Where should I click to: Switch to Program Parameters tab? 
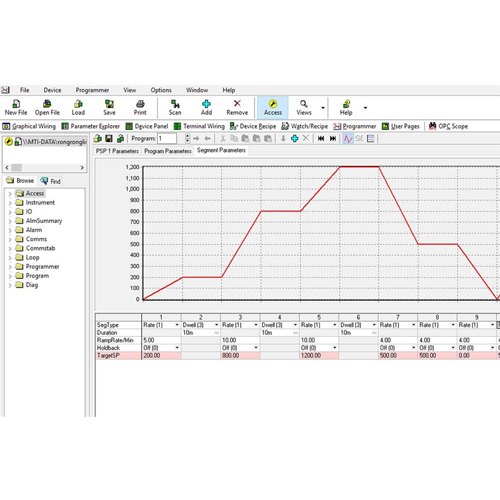tap(168, 151)
